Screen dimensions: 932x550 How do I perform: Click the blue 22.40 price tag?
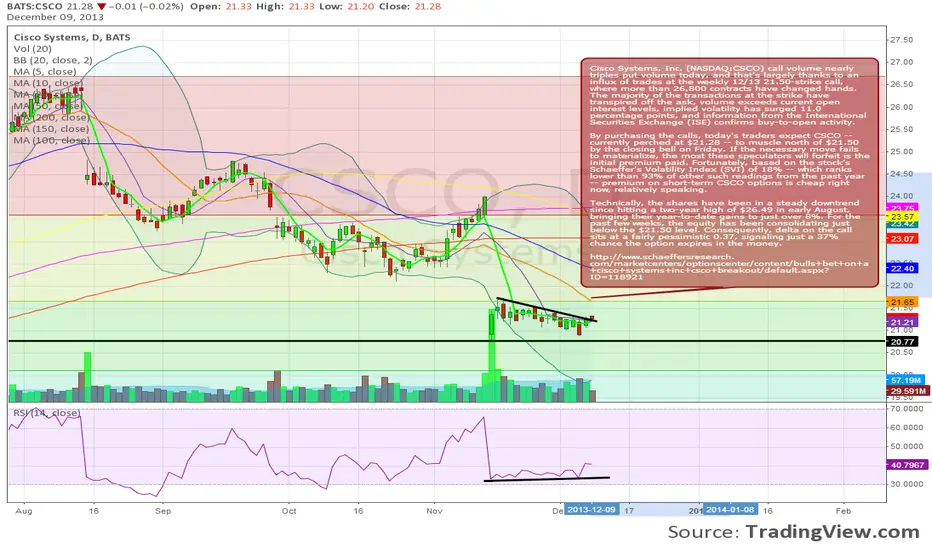pos(903,268)
